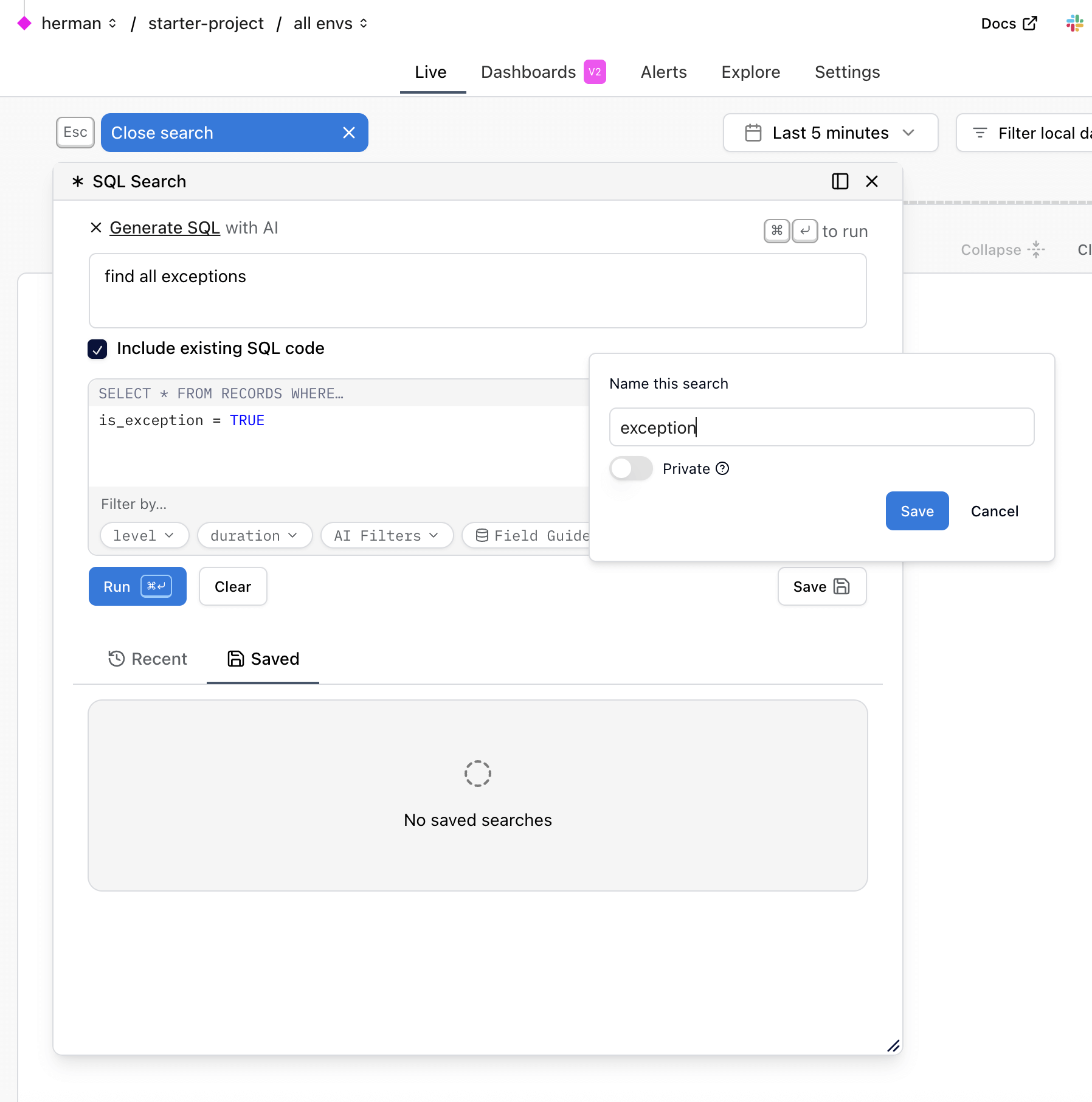The width and height of the screenshot is (1092, 1102).
Task: Open the Field Guide
Action: [x=534, y=535]
